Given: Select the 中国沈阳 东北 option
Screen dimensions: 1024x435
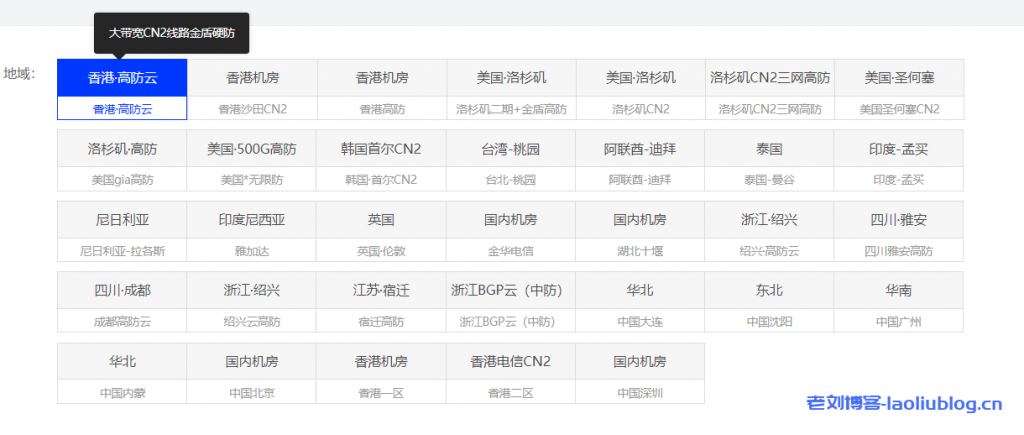Looking at the screenshot, I should click(770, 302).
